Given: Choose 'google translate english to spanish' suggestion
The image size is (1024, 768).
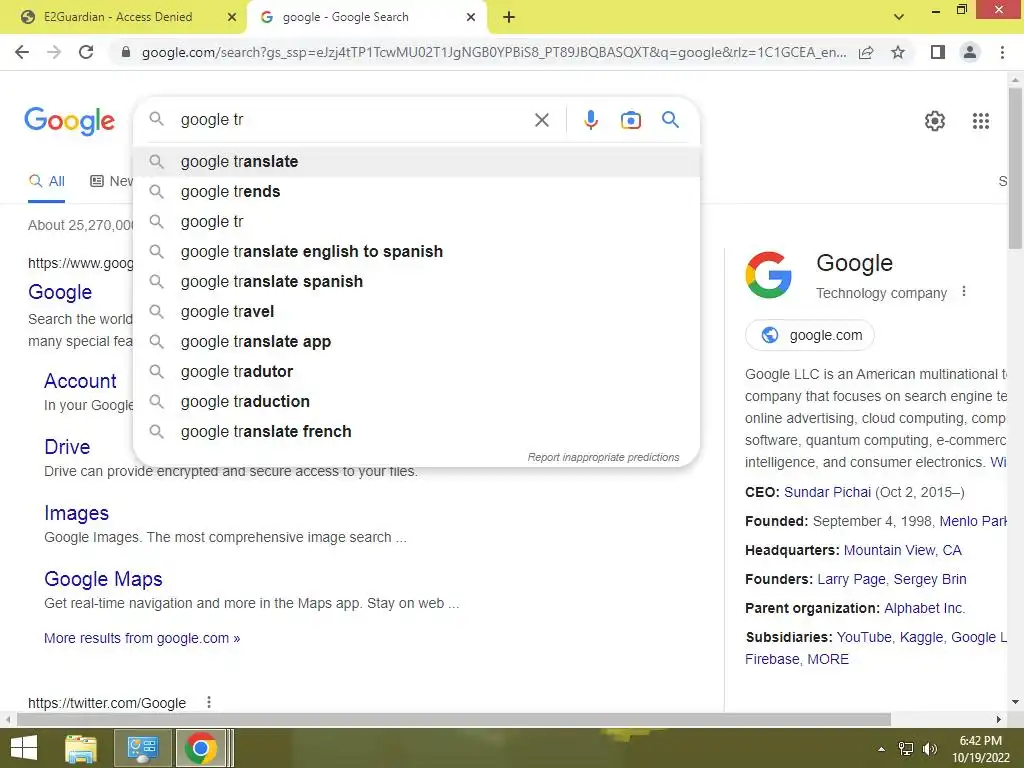Looking at the screenshot, I should (416, 251).
